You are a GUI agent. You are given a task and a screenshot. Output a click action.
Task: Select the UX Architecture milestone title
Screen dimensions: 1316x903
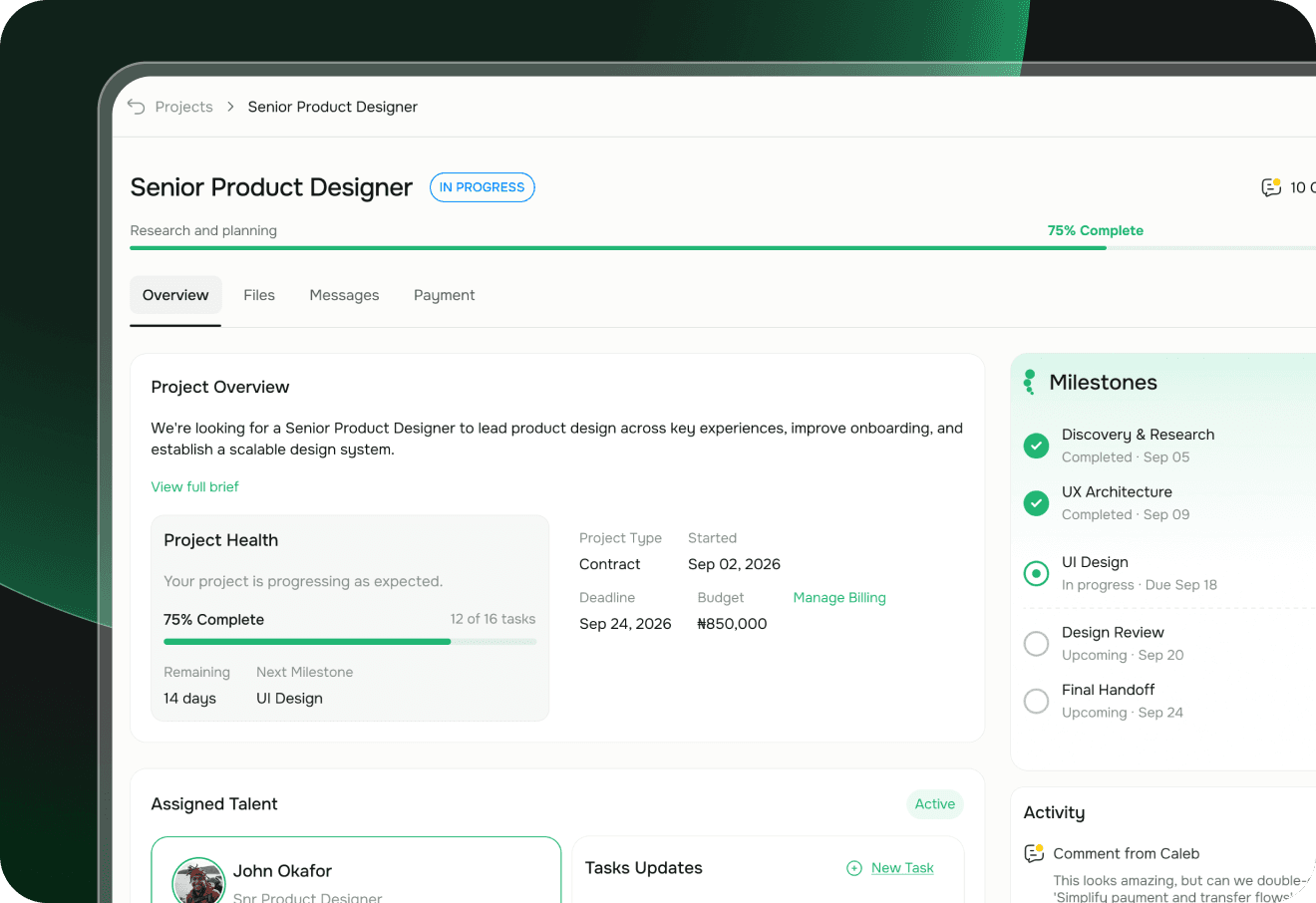(1117, 492)
